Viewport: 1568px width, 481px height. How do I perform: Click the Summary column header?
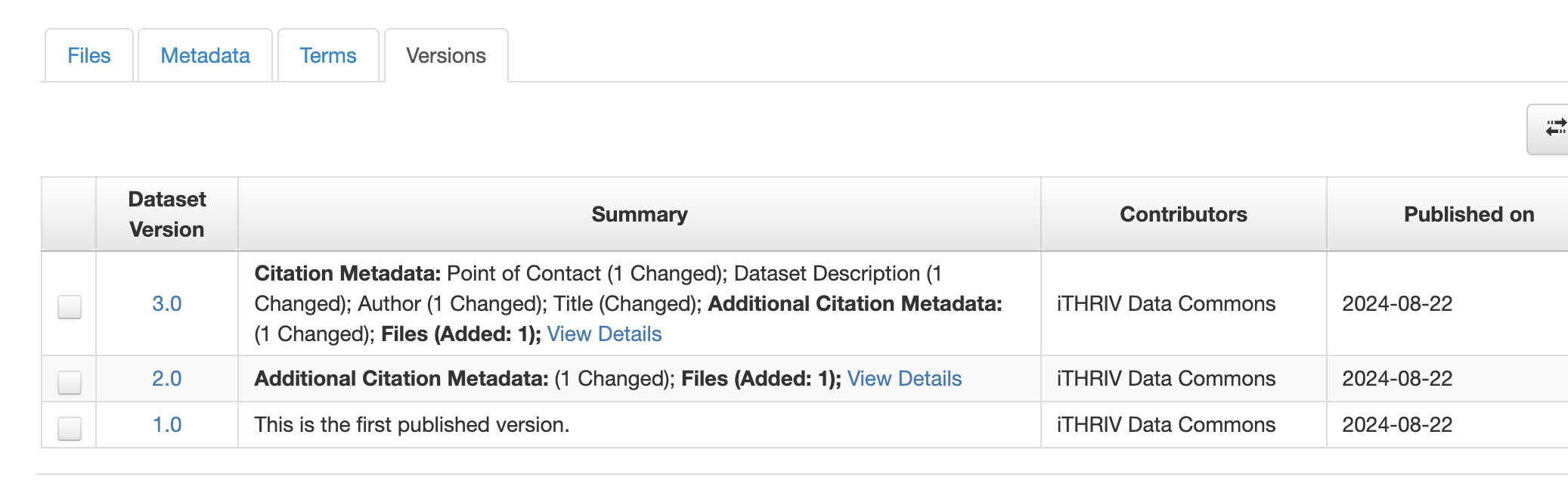pos(640,215)
